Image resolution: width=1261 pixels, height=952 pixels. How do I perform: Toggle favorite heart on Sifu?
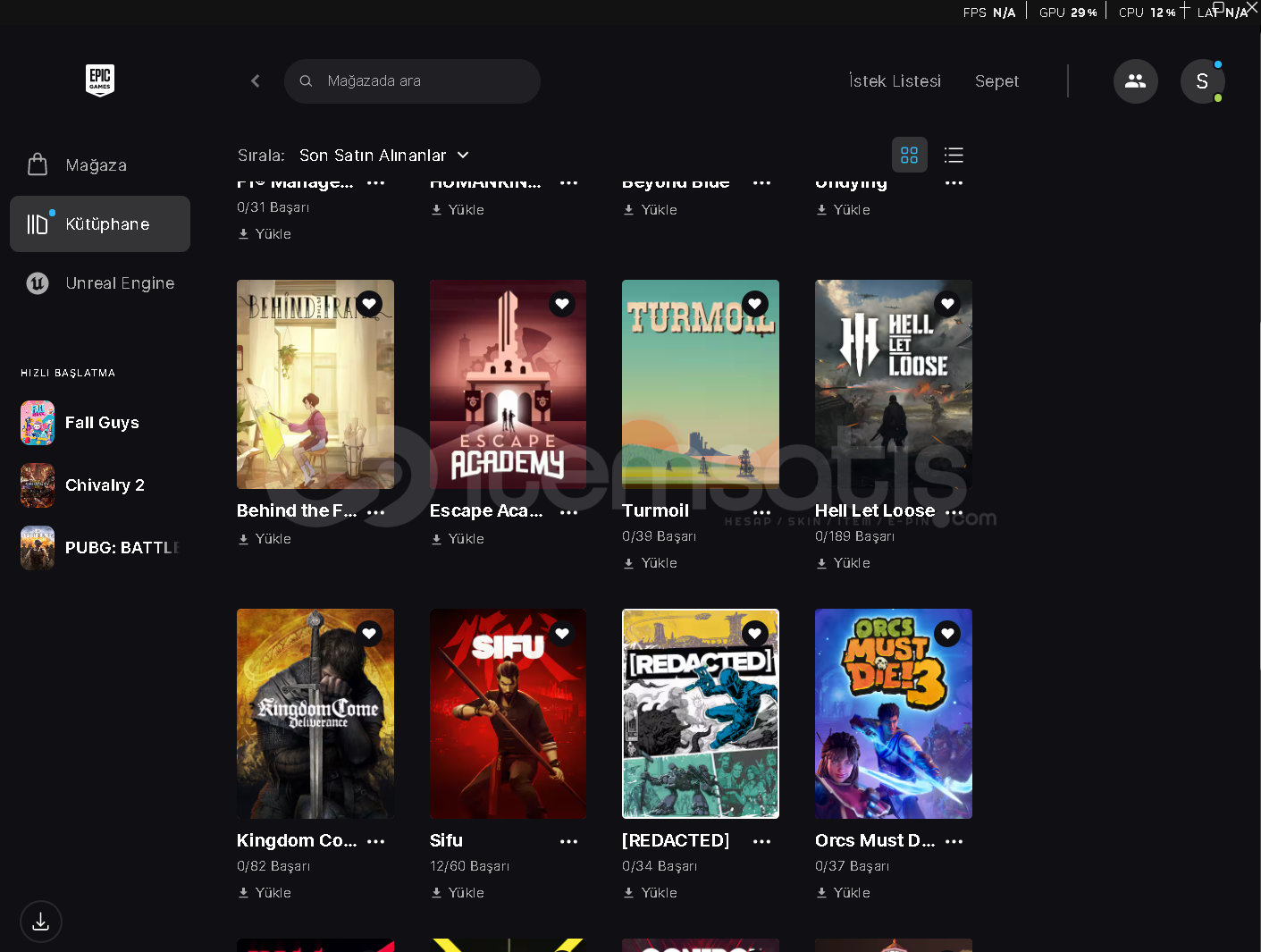pos(562,634)
